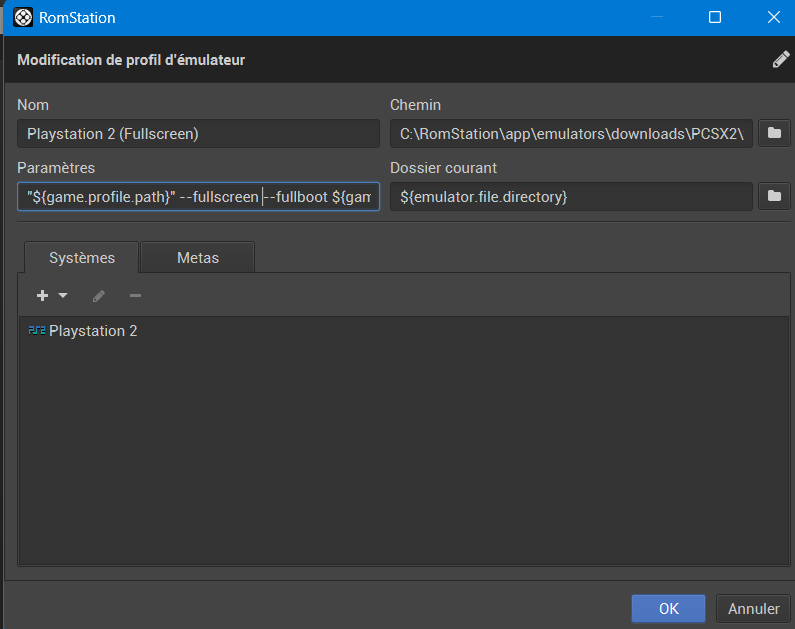Close the RomStation window
This screenshot has height=629, width=795.
click(773, 17)
